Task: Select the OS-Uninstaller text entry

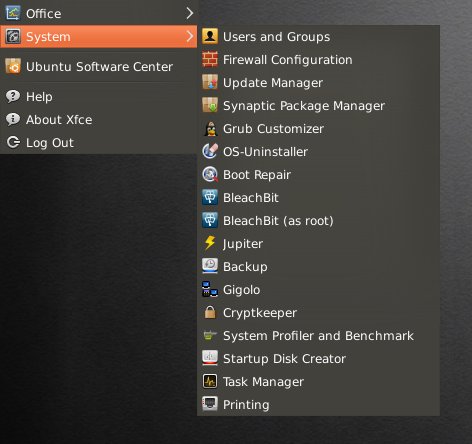Action: click(265, 152)
